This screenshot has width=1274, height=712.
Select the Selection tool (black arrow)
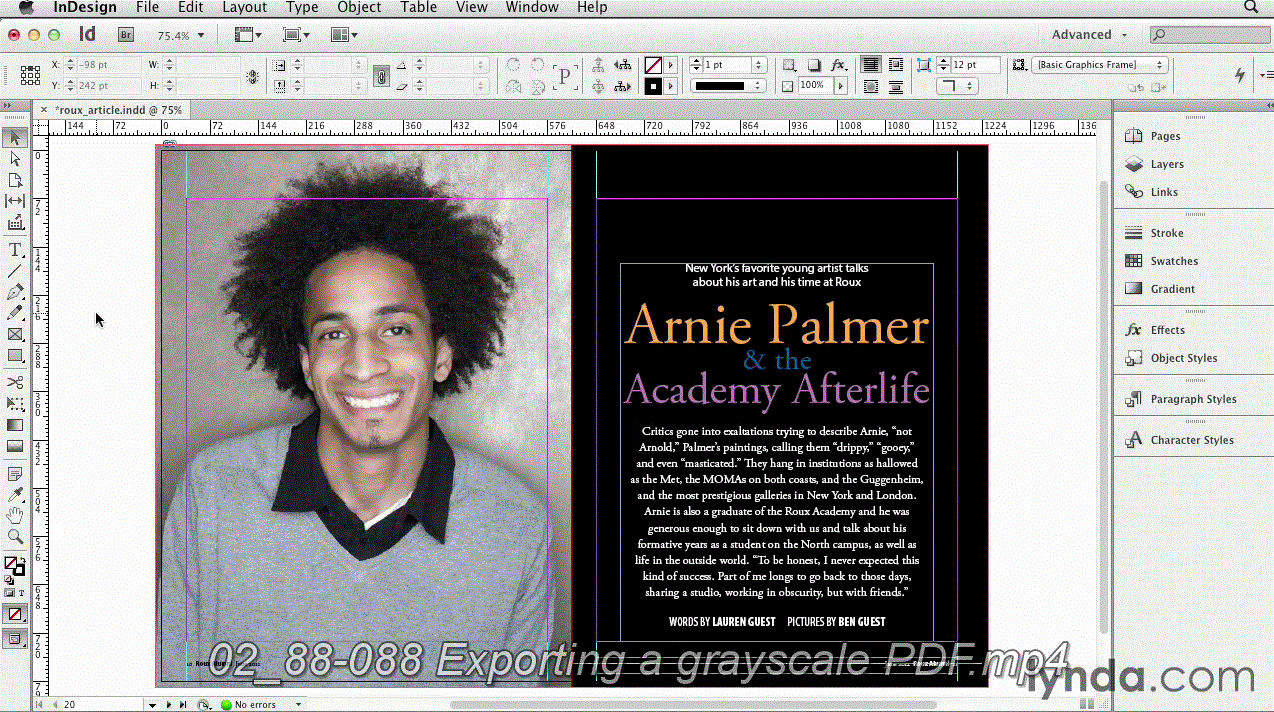[x=15, y=137]
